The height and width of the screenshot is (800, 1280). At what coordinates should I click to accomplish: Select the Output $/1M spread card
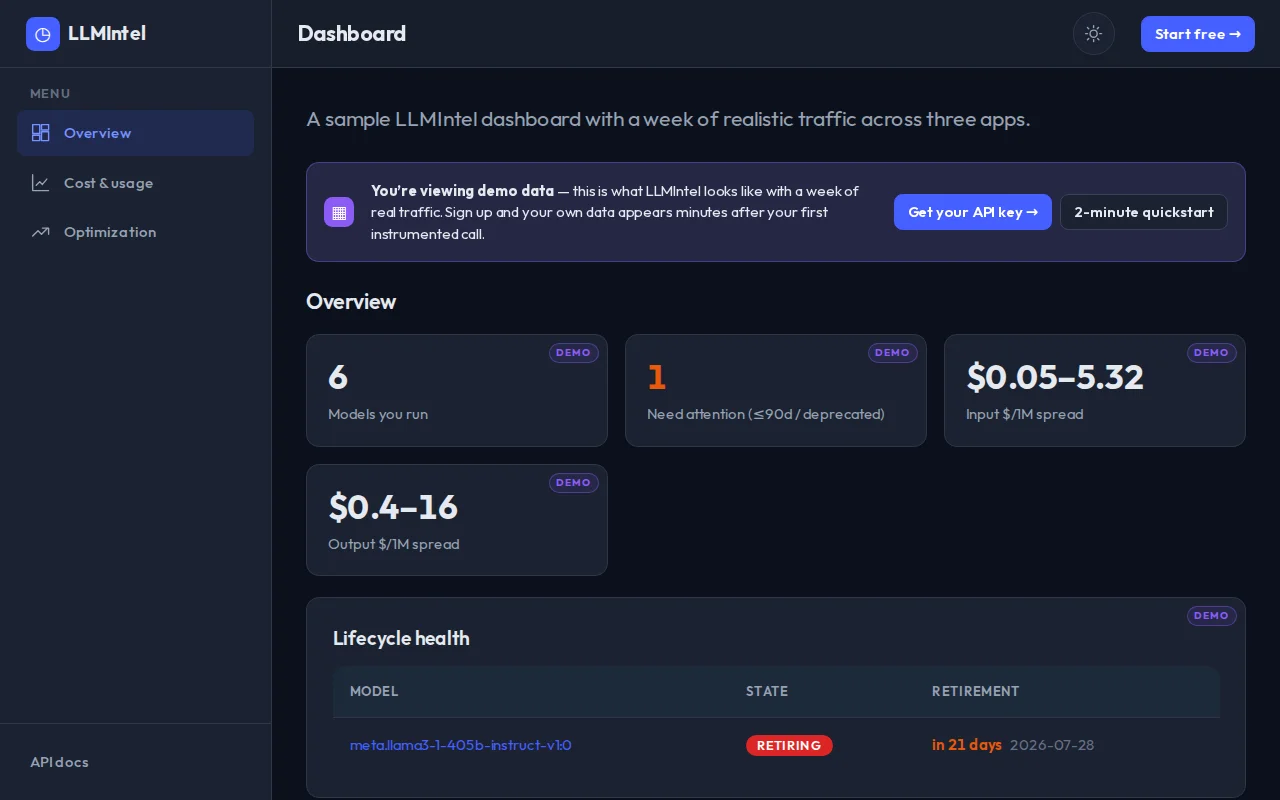pos(457,520)
